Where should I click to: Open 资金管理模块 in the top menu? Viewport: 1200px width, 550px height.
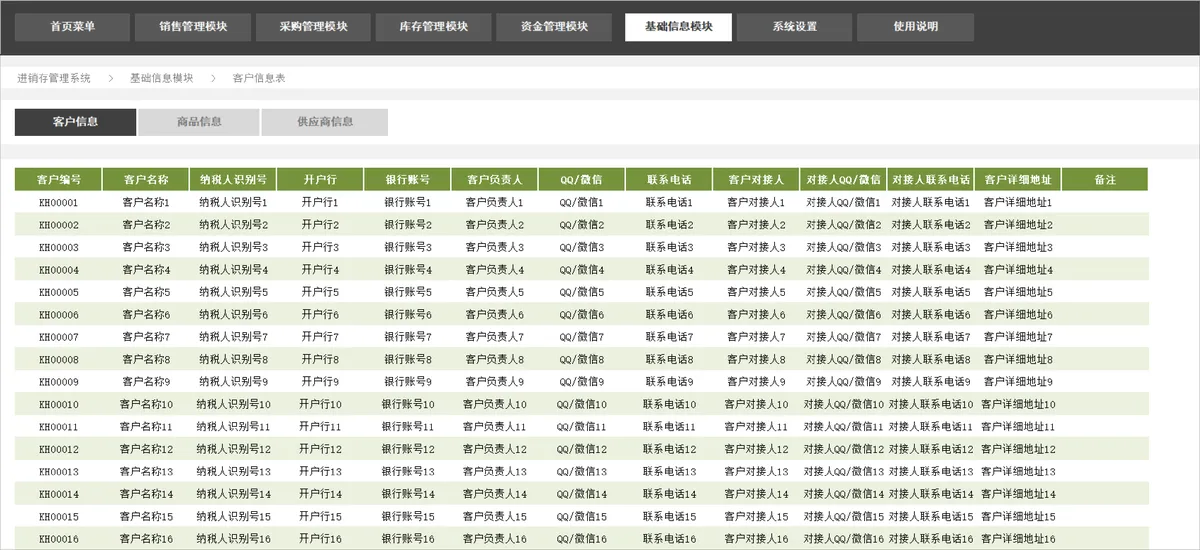[x=555, y=27]
